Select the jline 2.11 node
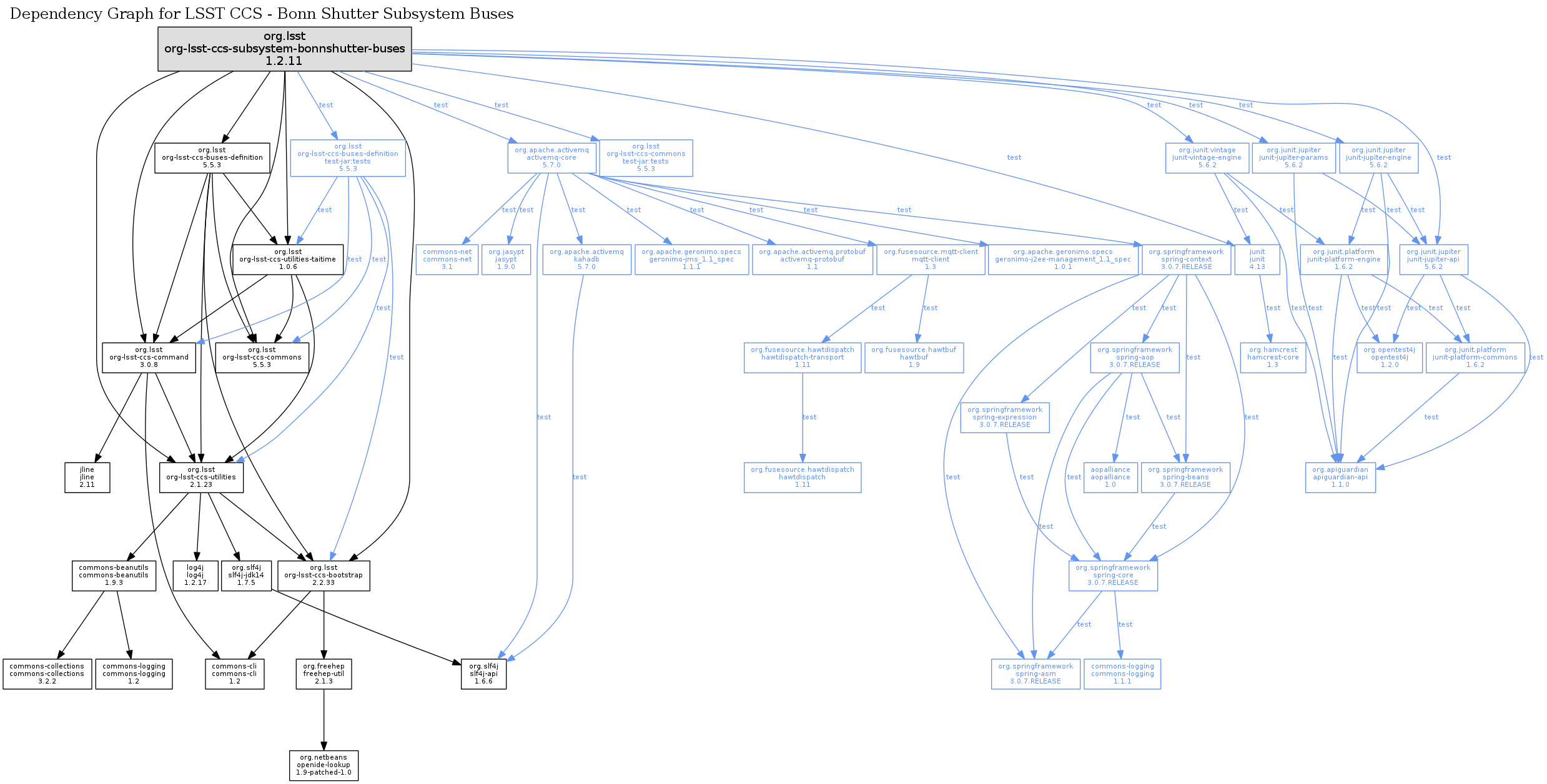Image resolution: width=1547 pixels, height=784 pixels. click(87, 478)
